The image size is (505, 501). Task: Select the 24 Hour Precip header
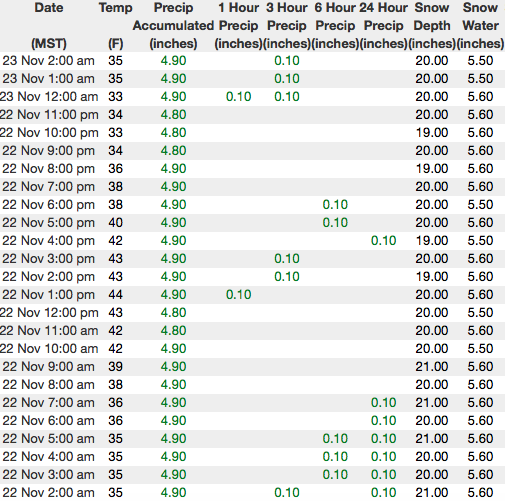click(x=383, y=26)
